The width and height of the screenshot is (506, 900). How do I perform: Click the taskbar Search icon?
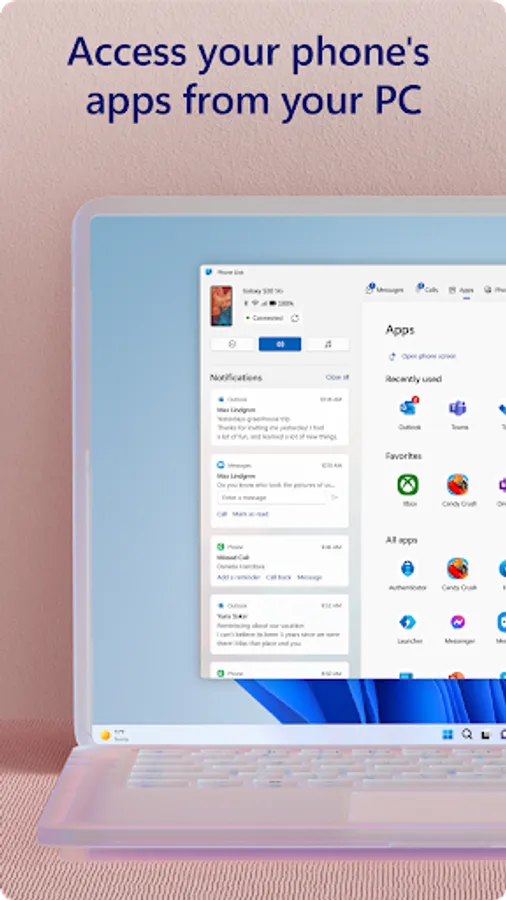coord(468,734)
